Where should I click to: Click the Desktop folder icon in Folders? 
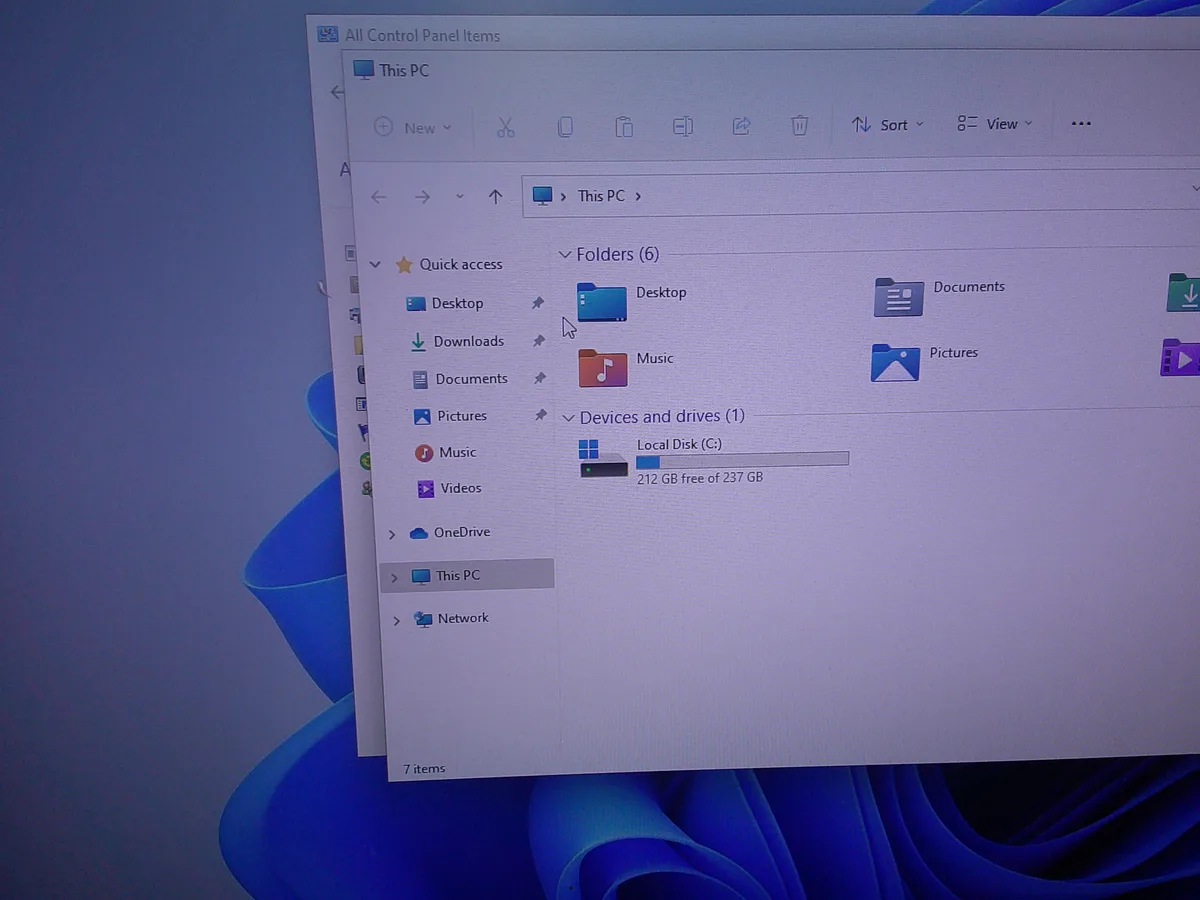click(602, 302)
